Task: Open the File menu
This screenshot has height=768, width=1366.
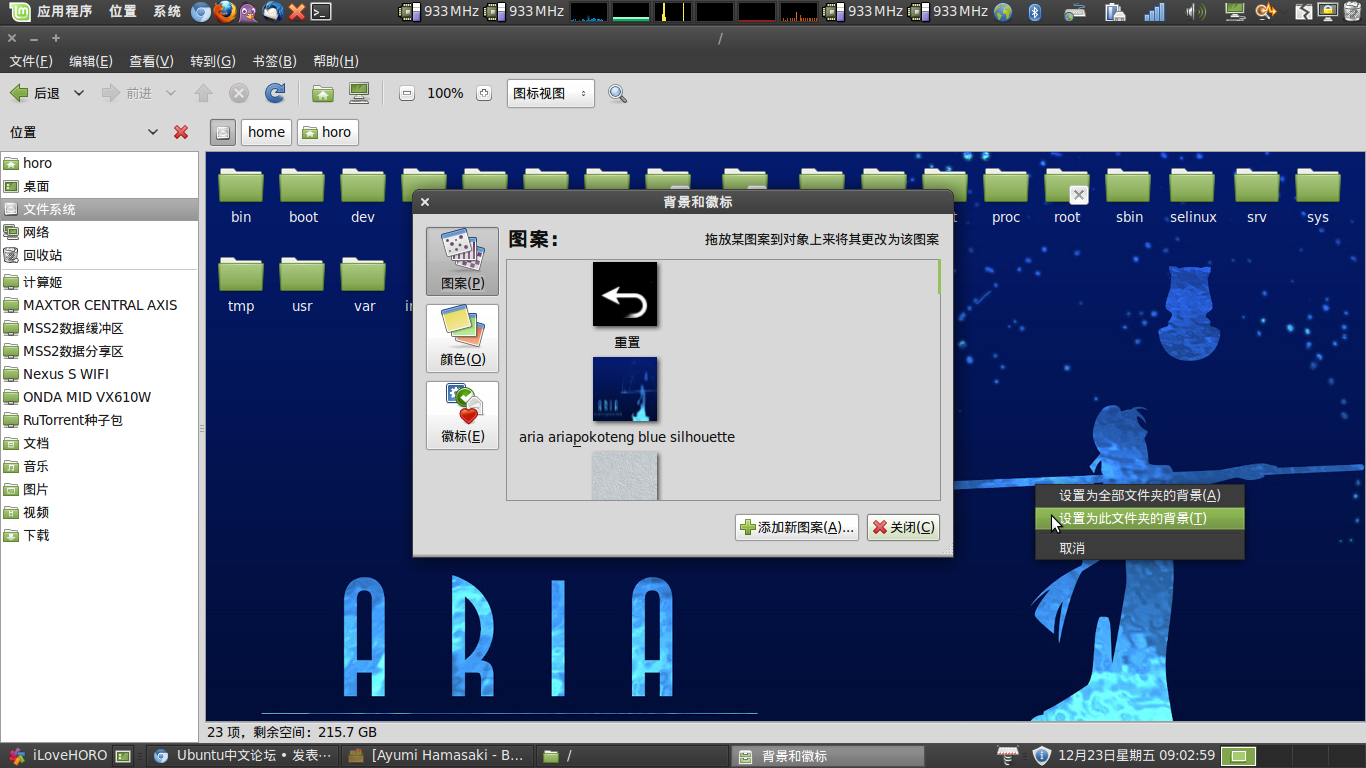Action: click(30, 61)
